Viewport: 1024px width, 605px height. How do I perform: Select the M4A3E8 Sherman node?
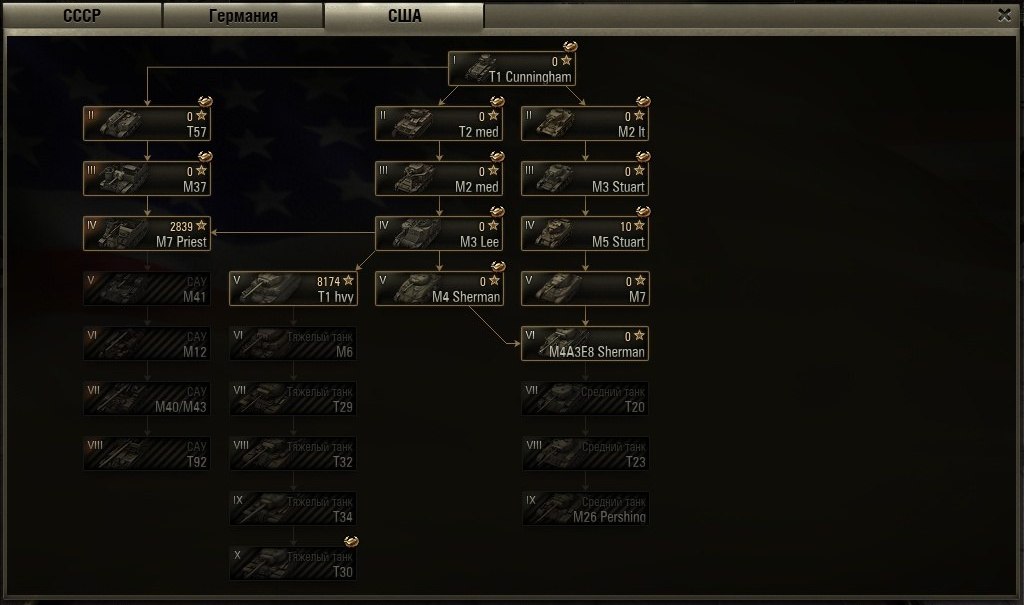click(585, 344)
